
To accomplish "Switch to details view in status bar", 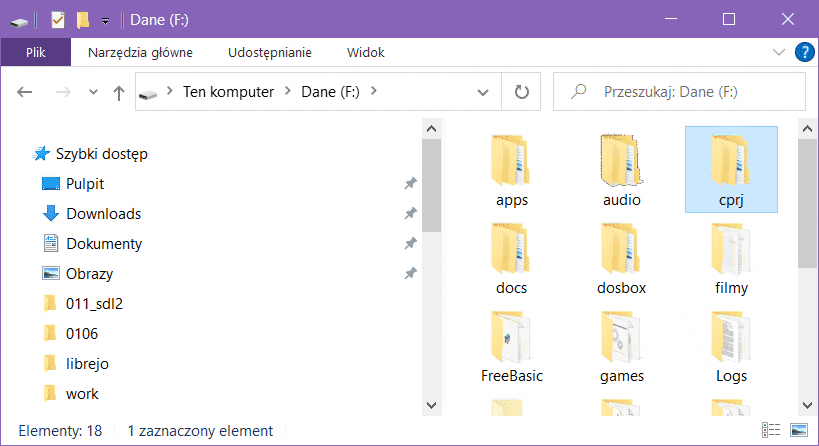I will point(772,431).
